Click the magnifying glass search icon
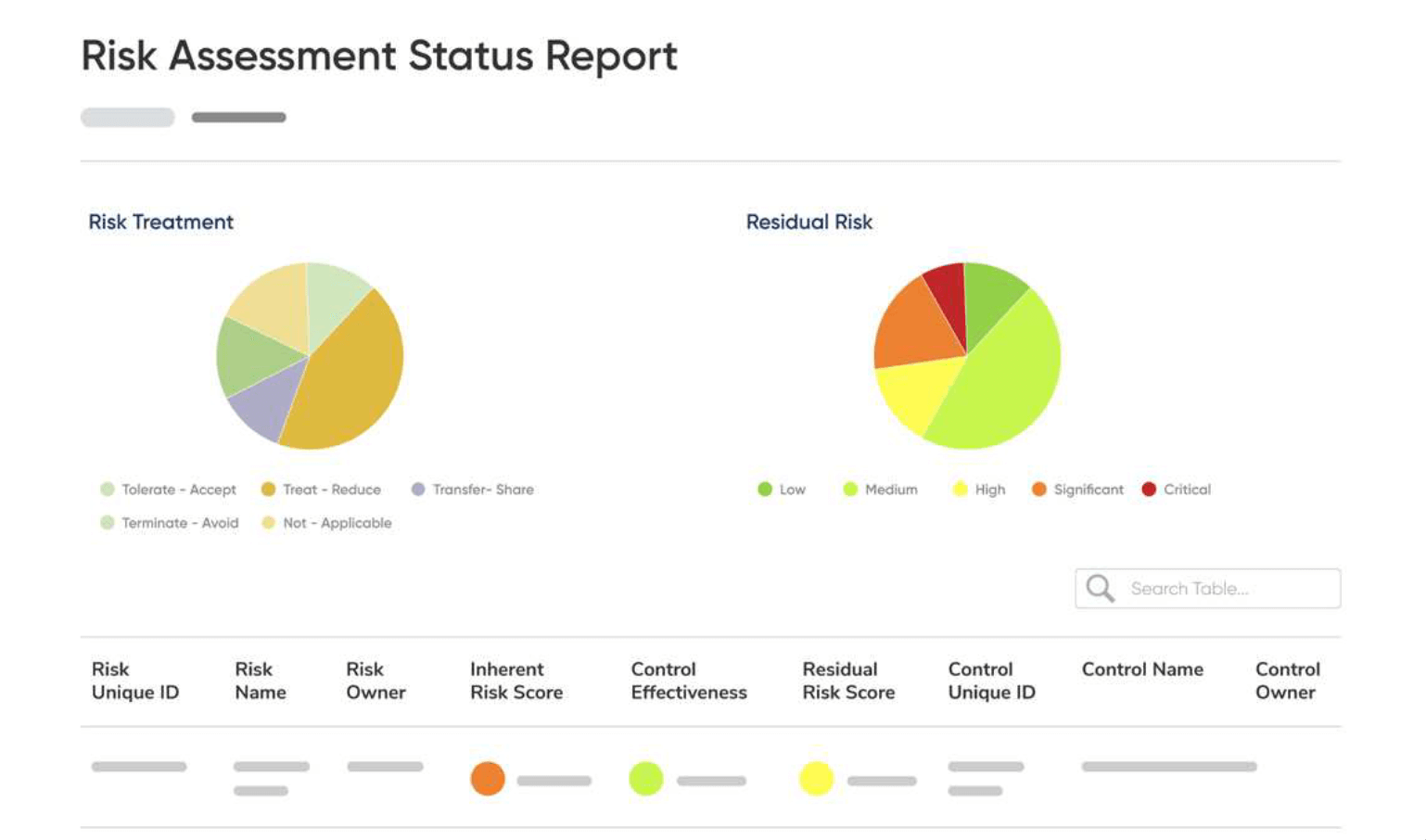Image resolution: width=1426 pixels, height=840 pixels. coord(1100,588)
